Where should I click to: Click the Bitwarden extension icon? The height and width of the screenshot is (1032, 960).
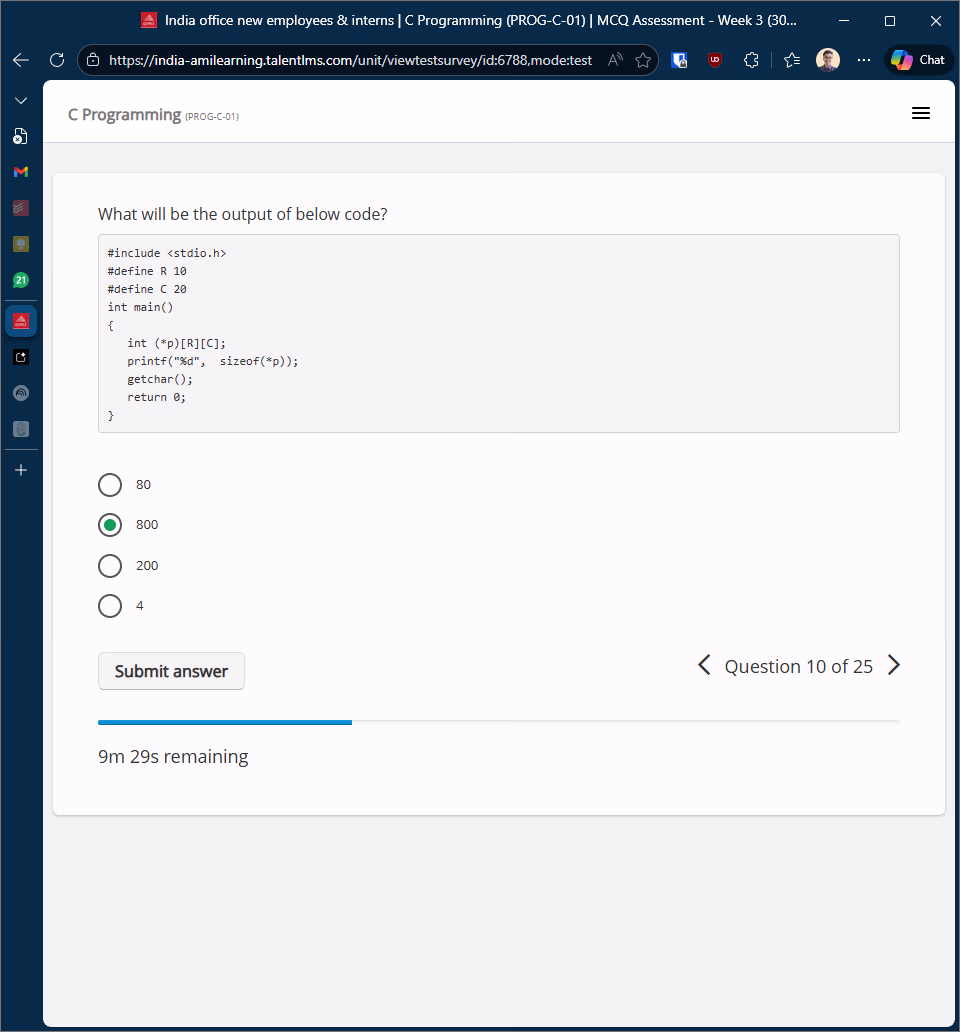679,60
